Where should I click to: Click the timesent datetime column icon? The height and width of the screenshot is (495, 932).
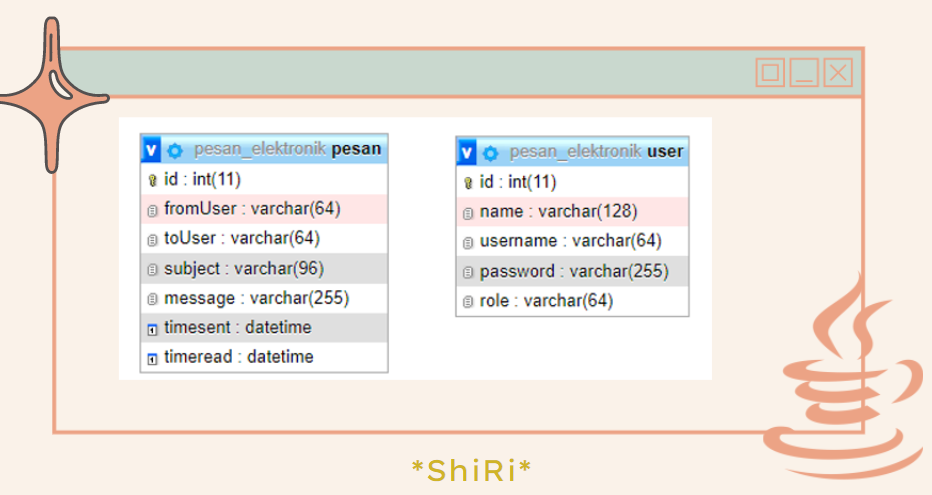(x=152, y=329)
